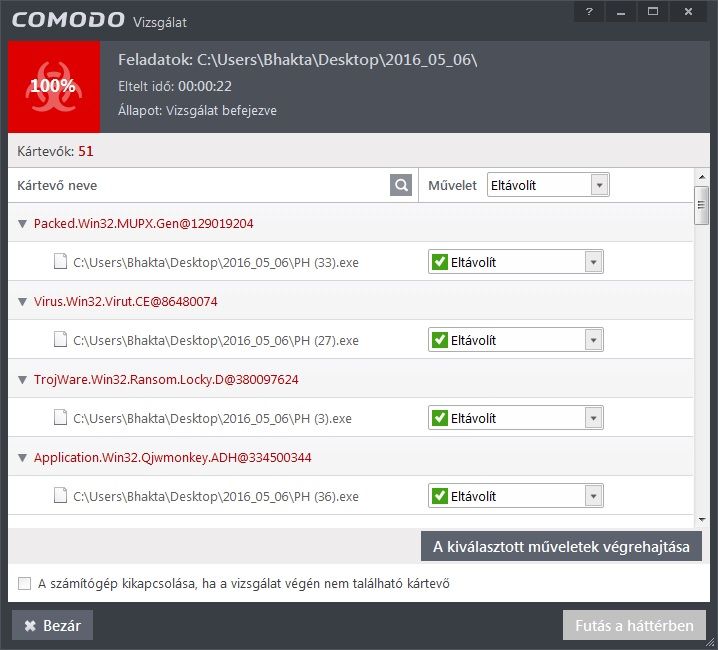Click the red biohazard 100% icon

pos(54,87)
